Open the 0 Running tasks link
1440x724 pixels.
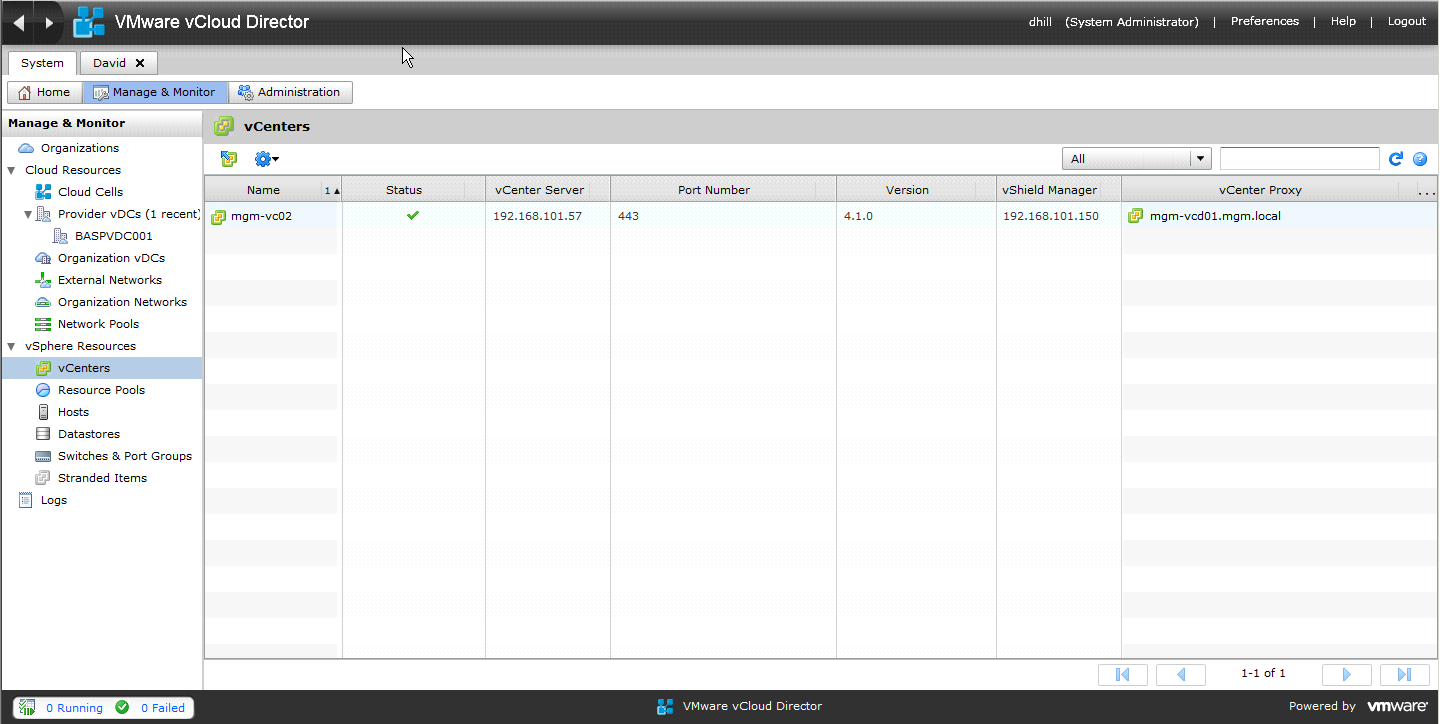pos(74,708)
